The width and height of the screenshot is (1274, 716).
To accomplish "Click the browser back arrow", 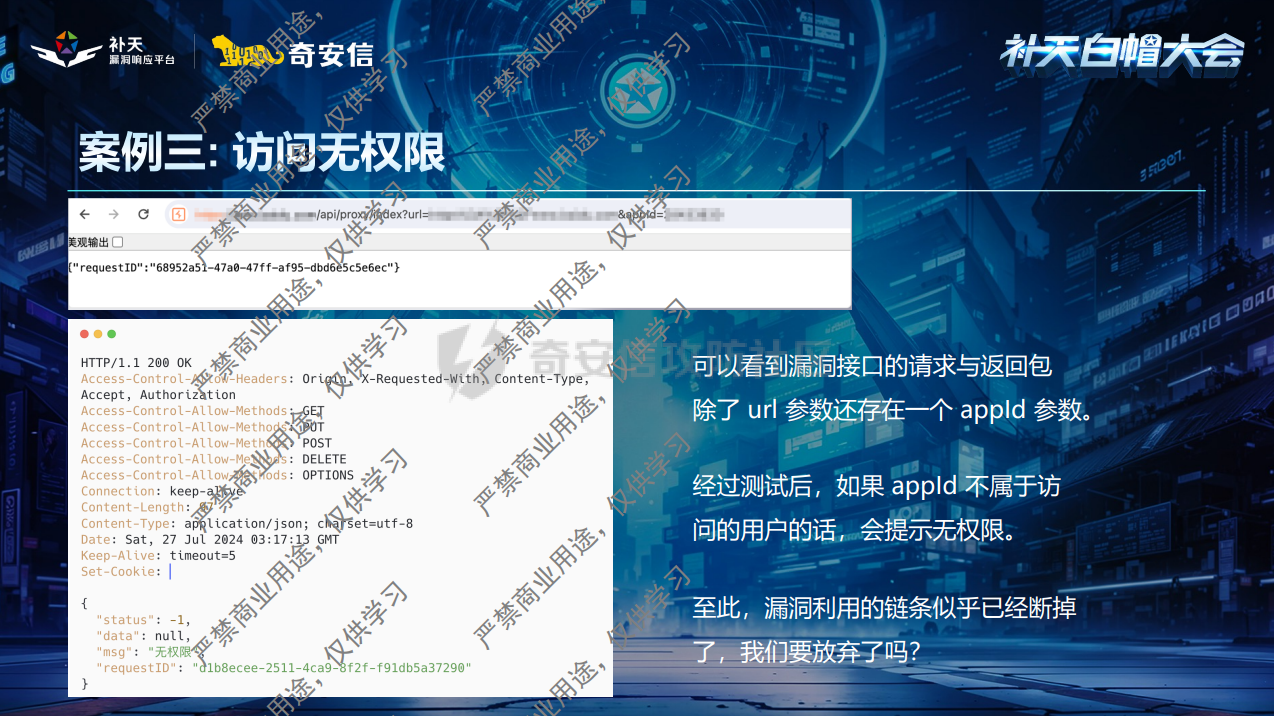I will pyautogui.click(x=85, y=214).
